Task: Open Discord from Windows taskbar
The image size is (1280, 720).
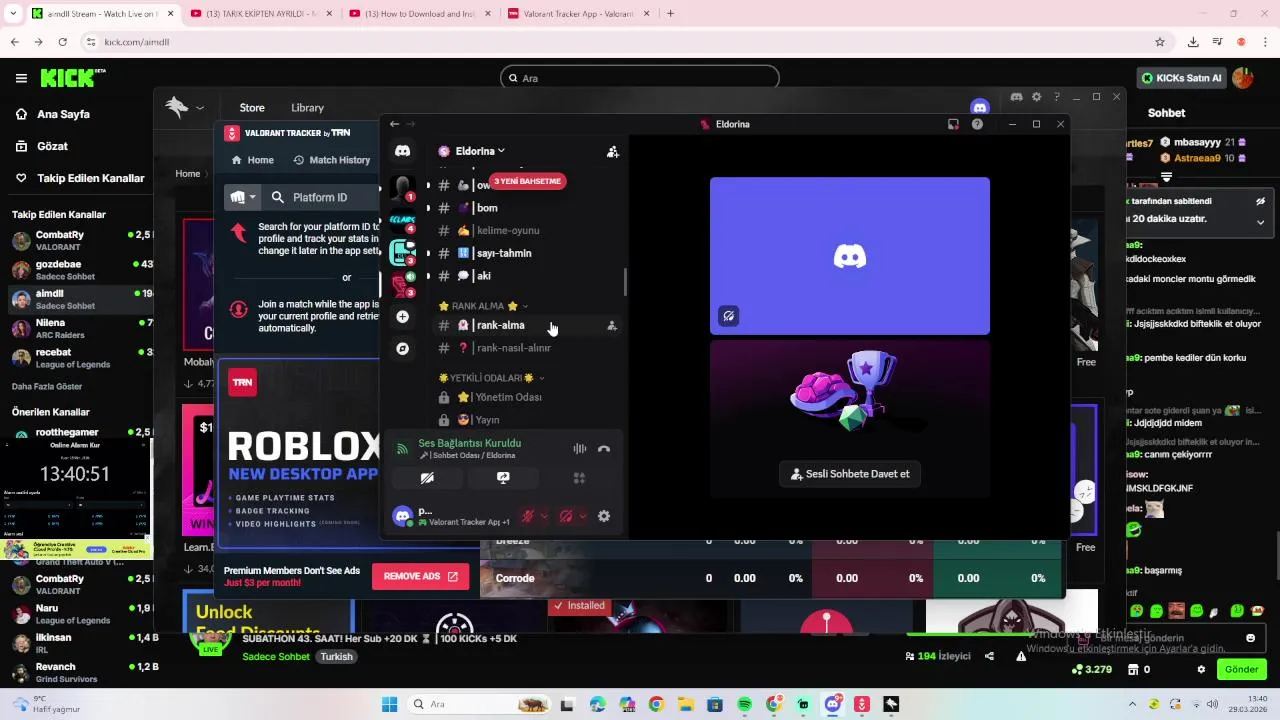Action: coord(833,704)
